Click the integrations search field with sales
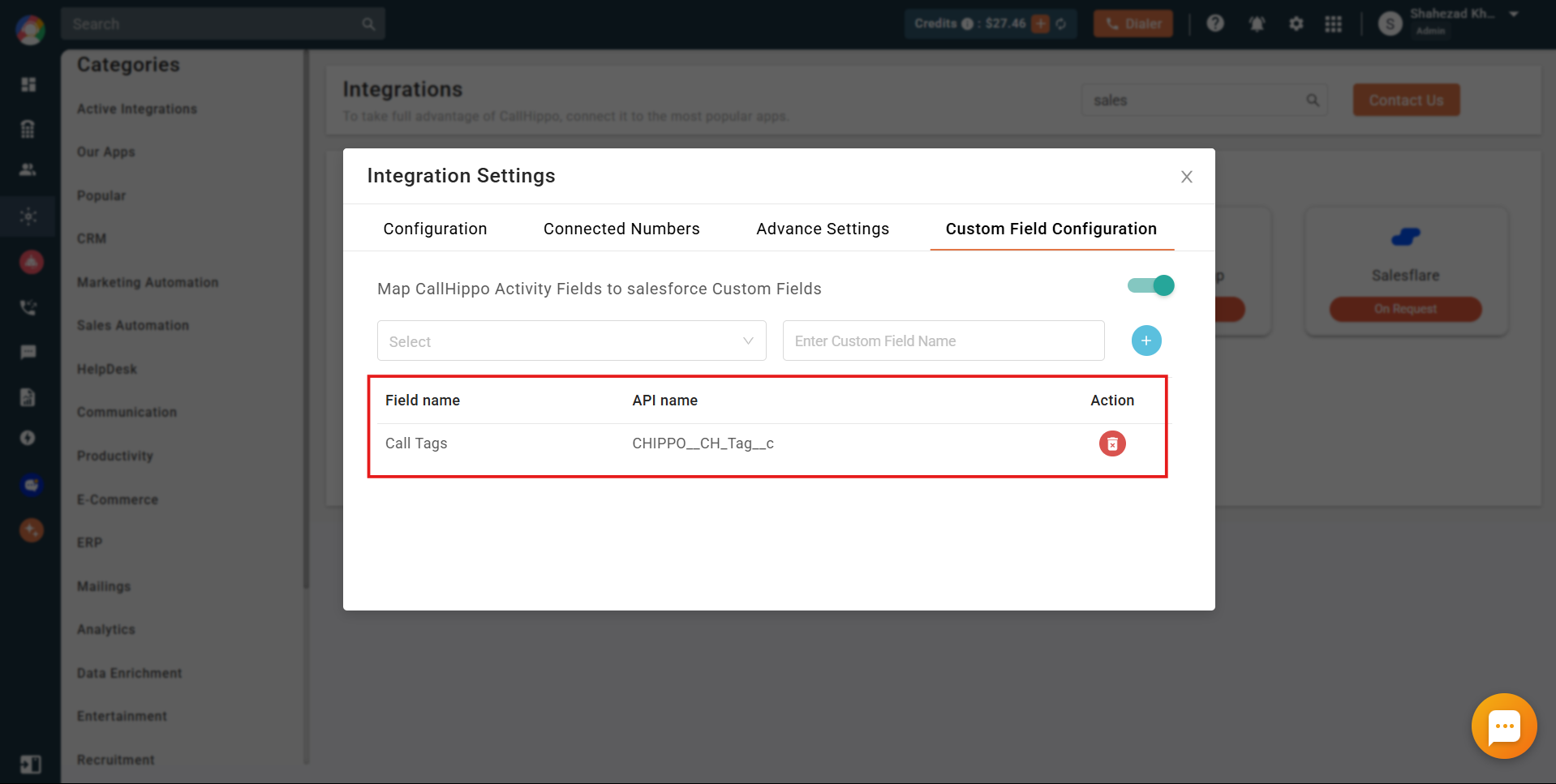 click(x=1204, y=100)
